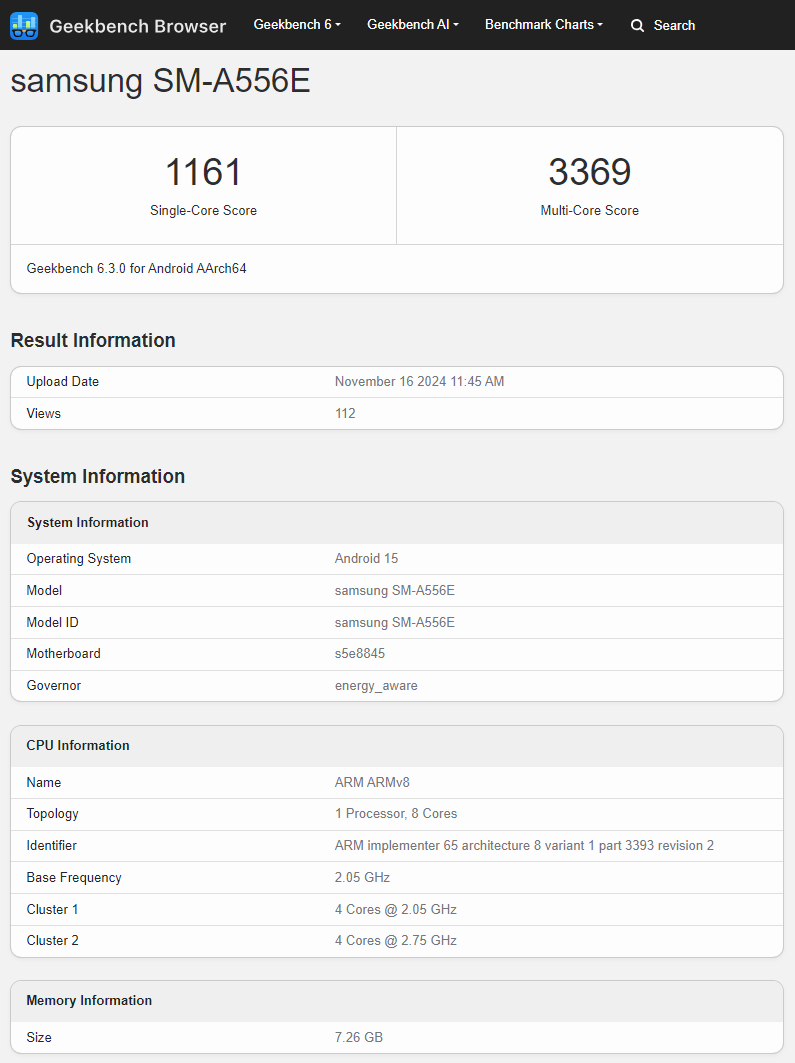This screenshot has width=795, height=1063.
Task: Click the Android 15 operating system value
Action: coord(367,559)
